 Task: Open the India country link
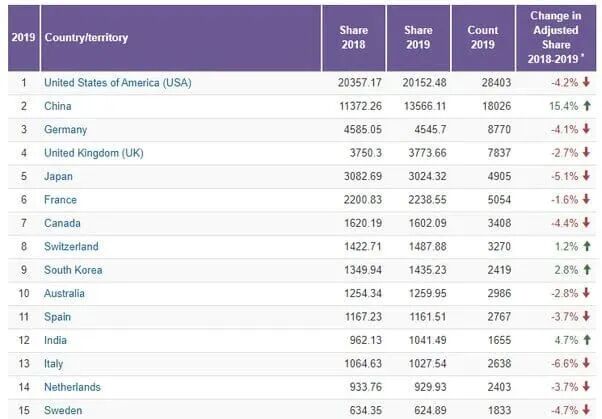point(55,340)
